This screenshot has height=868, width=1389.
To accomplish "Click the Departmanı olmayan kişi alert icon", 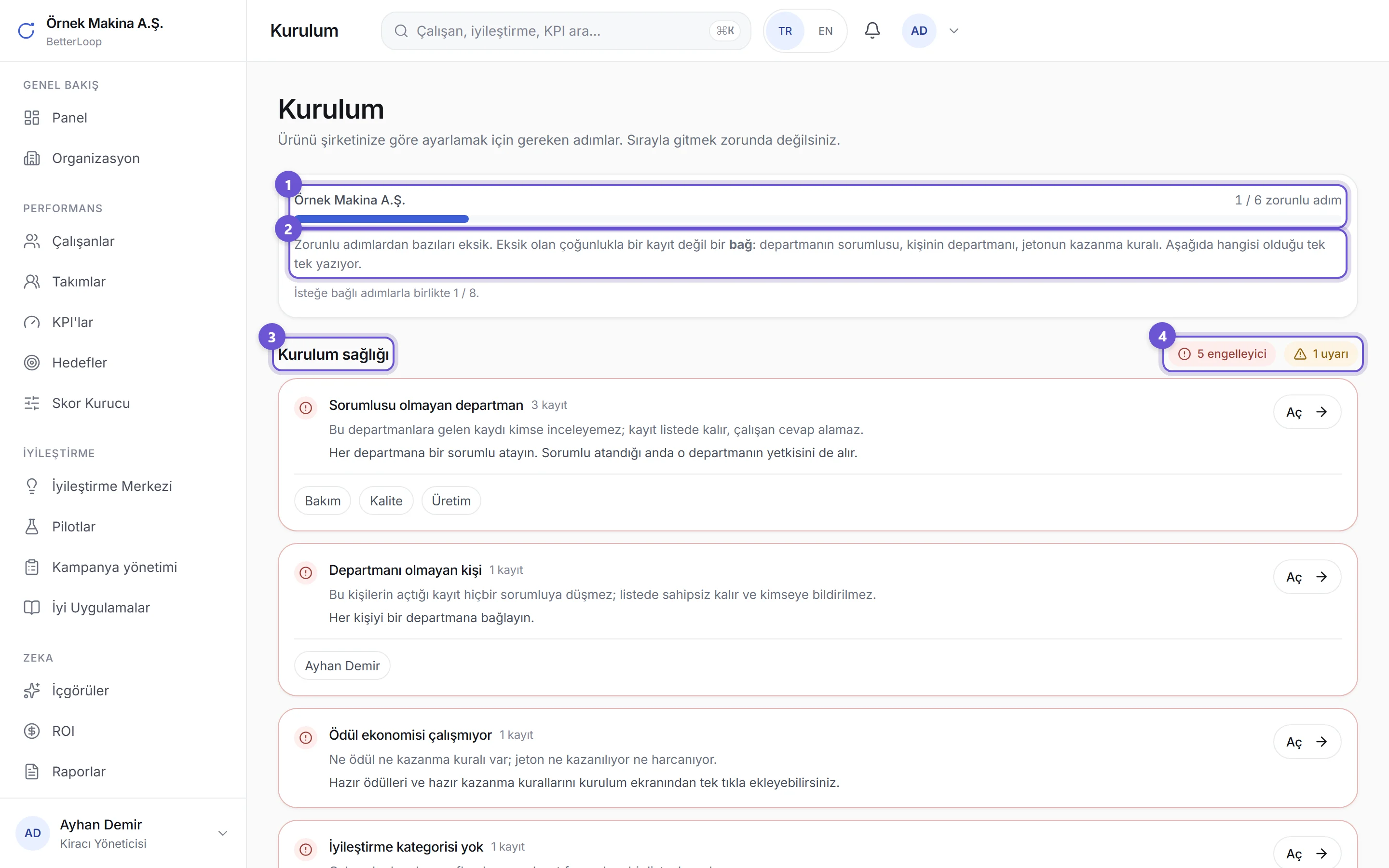I will coord(306,573).
